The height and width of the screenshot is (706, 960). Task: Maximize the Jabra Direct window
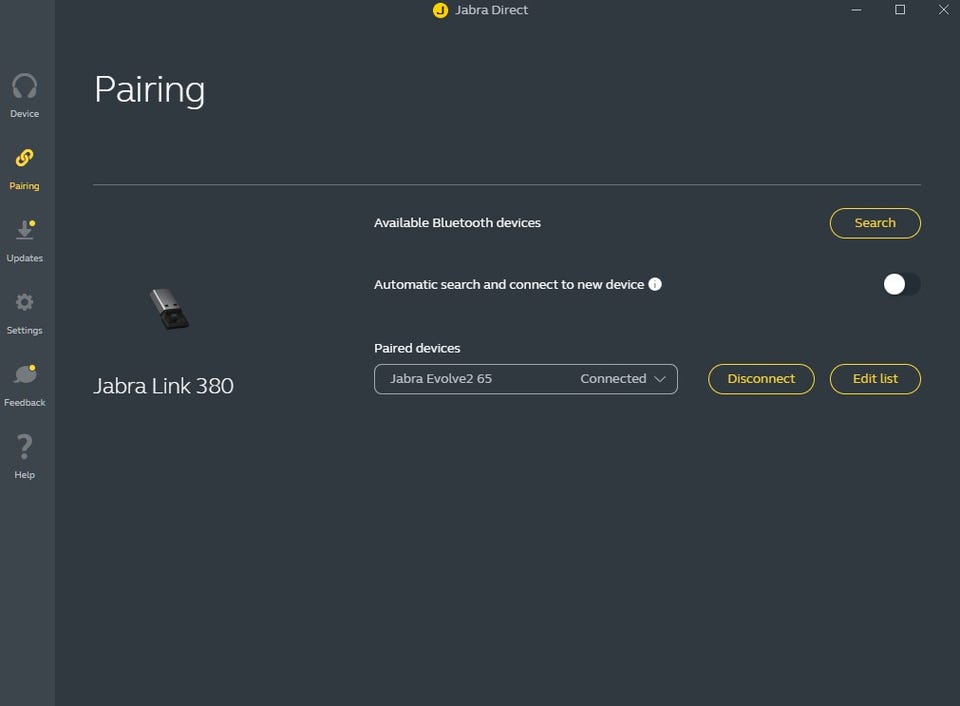tap(900, 10)
